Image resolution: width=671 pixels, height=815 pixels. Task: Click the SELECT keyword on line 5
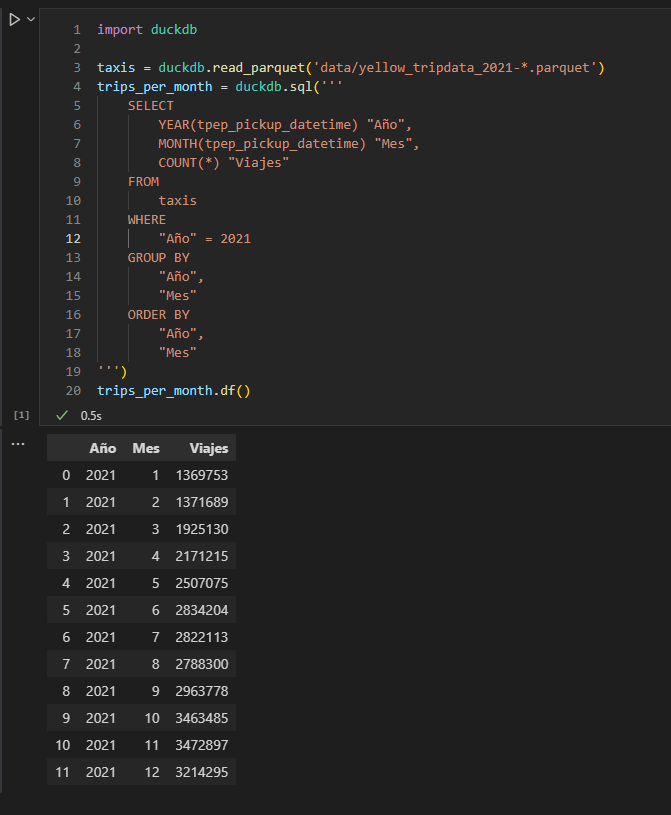point(151,105)
